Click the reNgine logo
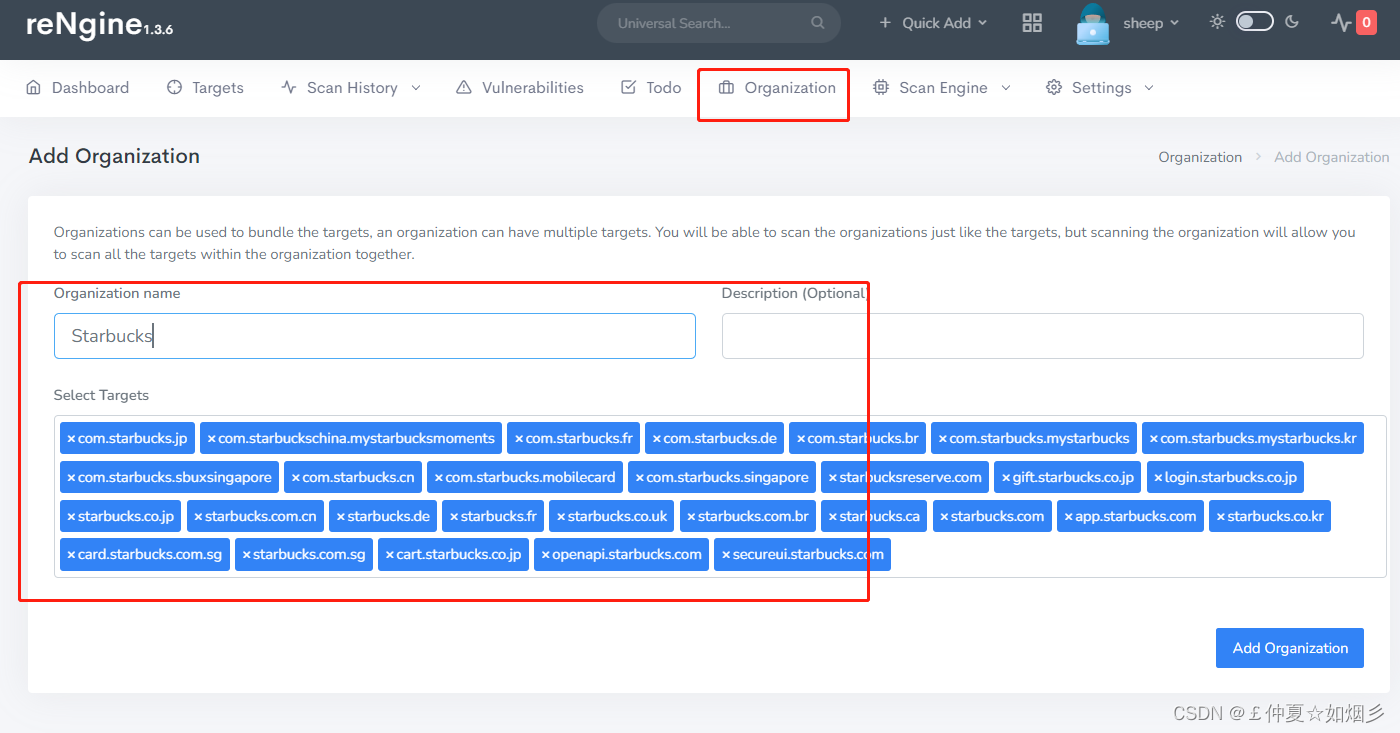This screenshot has width=1400, height=733. 99,24
